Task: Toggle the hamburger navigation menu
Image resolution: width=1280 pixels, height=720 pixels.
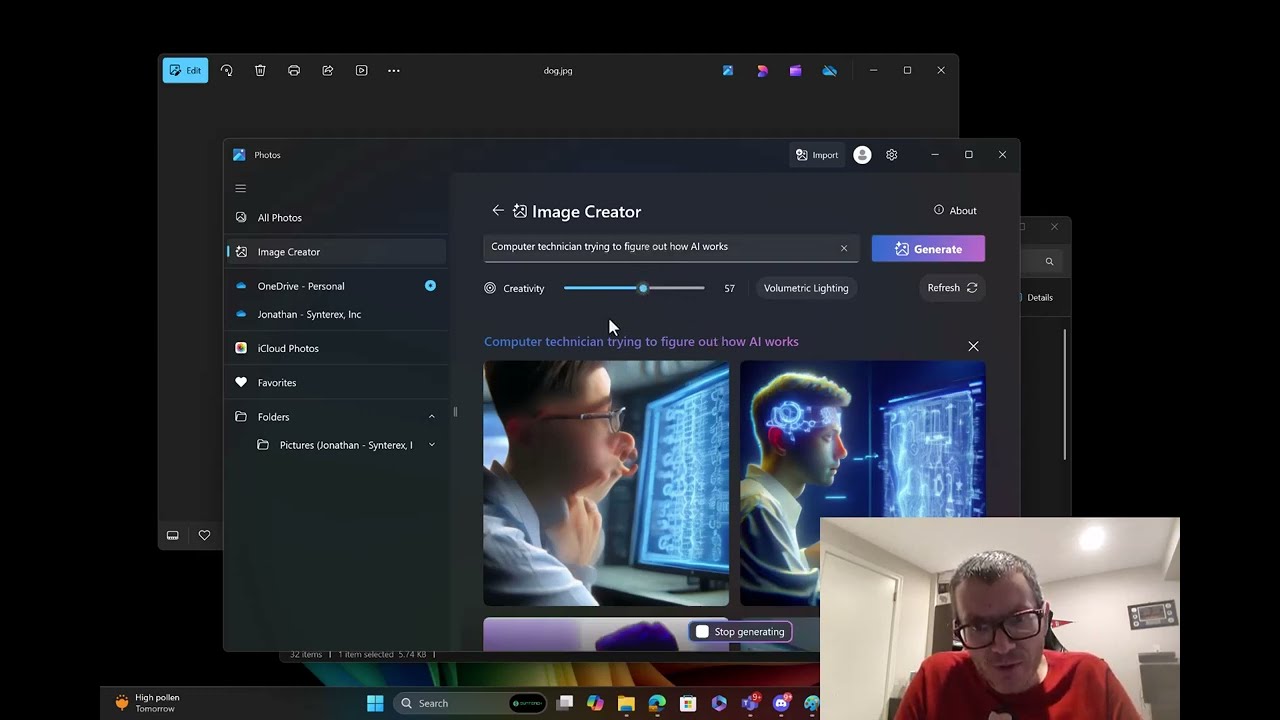Action: [240, 188]
